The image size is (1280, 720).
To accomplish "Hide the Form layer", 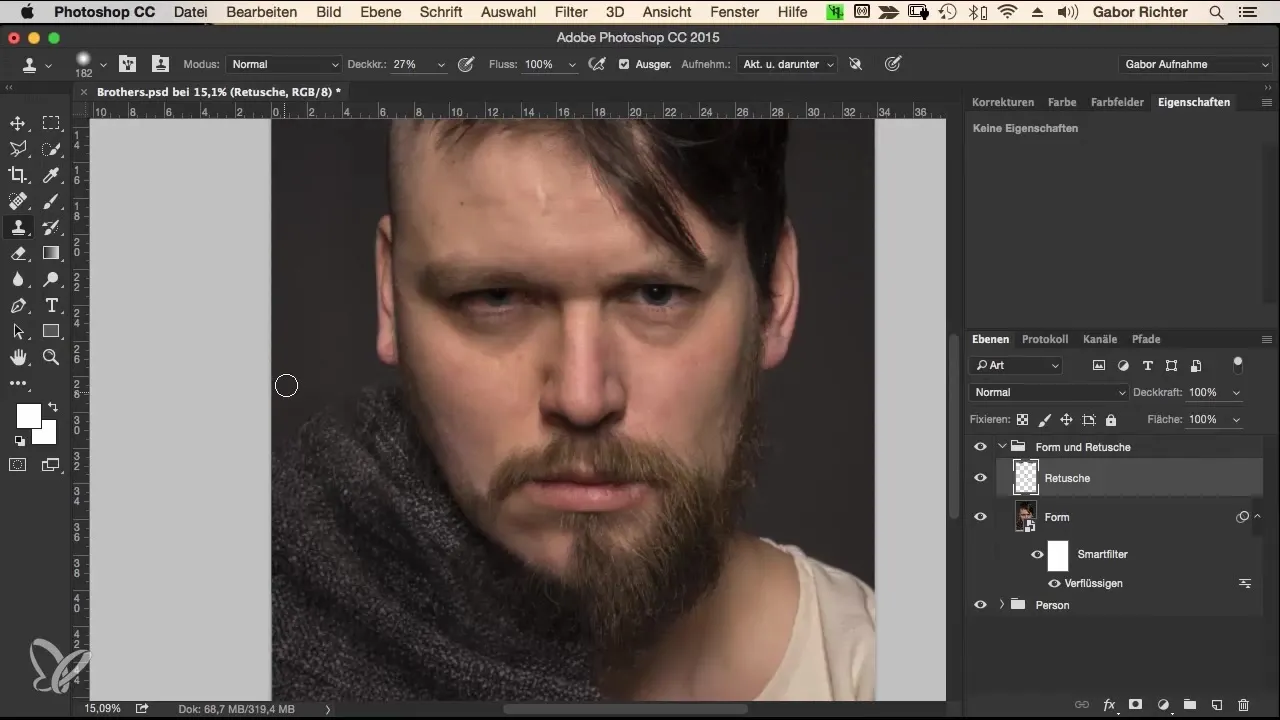I will (x=980, y=517).
